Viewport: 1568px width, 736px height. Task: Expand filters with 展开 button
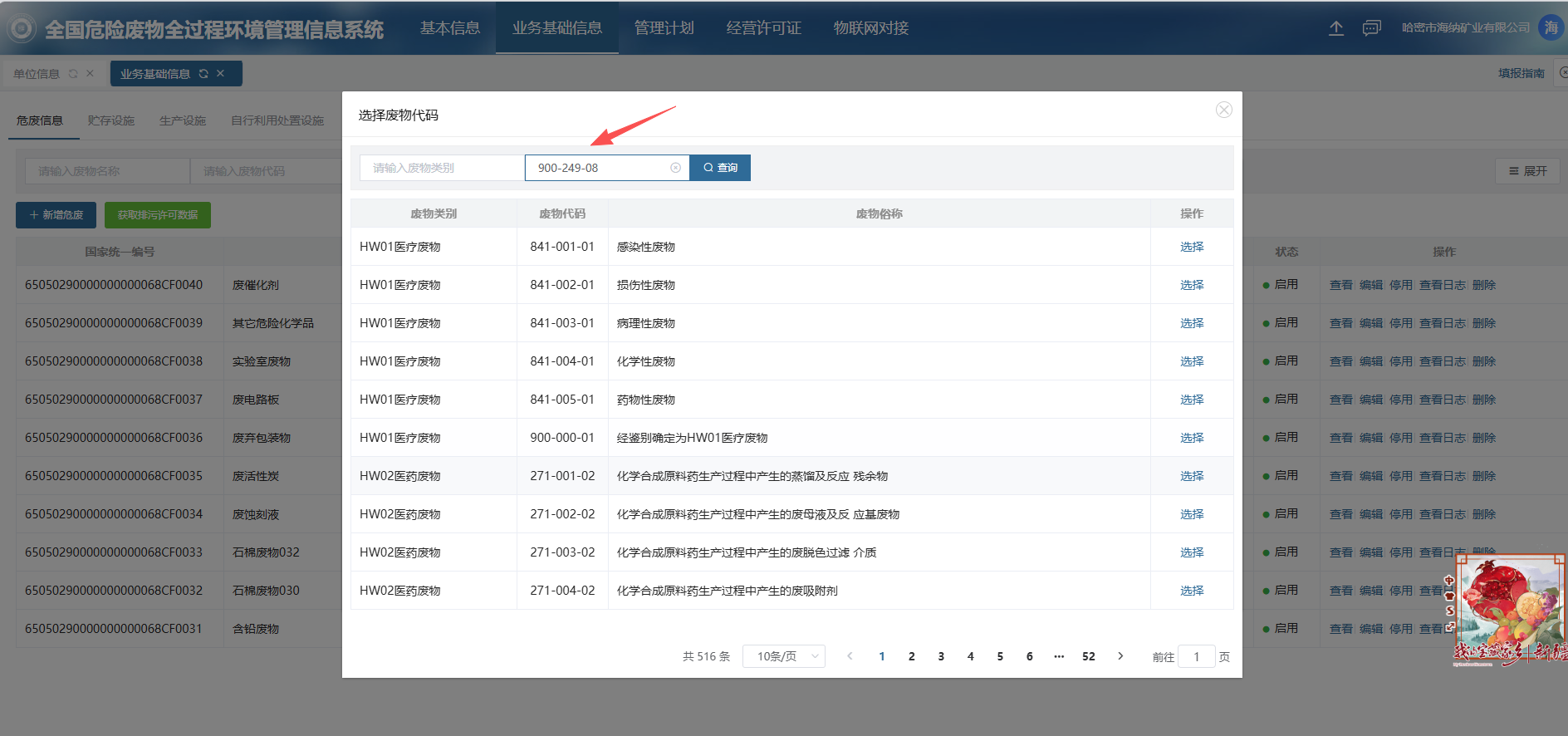coord(1527,171)
